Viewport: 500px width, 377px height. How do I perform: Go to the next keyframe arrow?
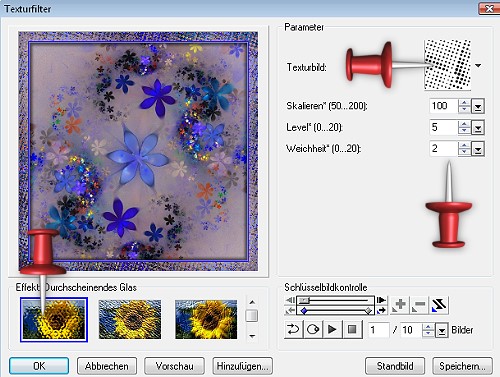(381, 311)
